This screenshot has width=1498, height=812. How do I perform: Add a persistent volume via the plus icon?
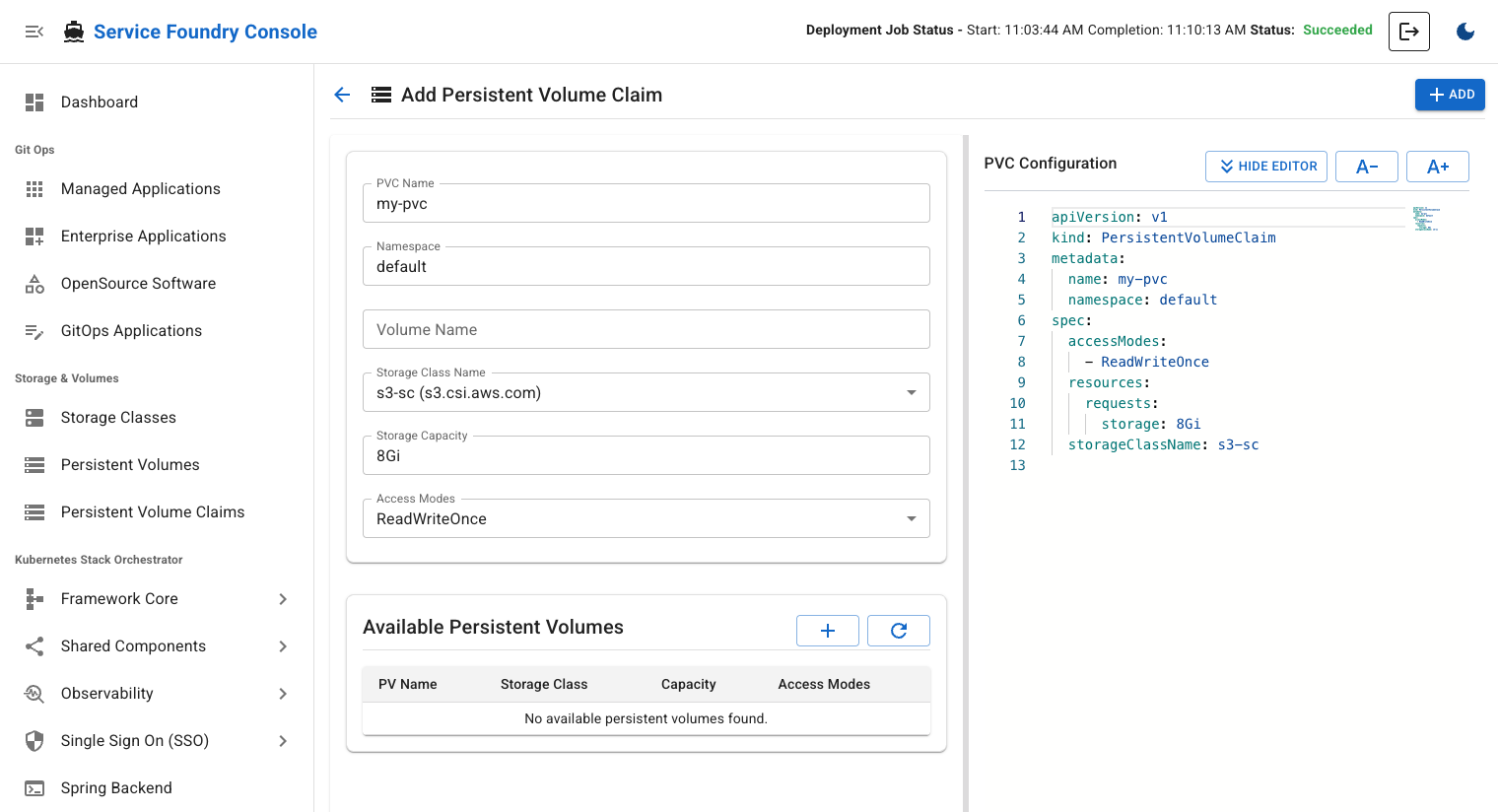[827, 630]
